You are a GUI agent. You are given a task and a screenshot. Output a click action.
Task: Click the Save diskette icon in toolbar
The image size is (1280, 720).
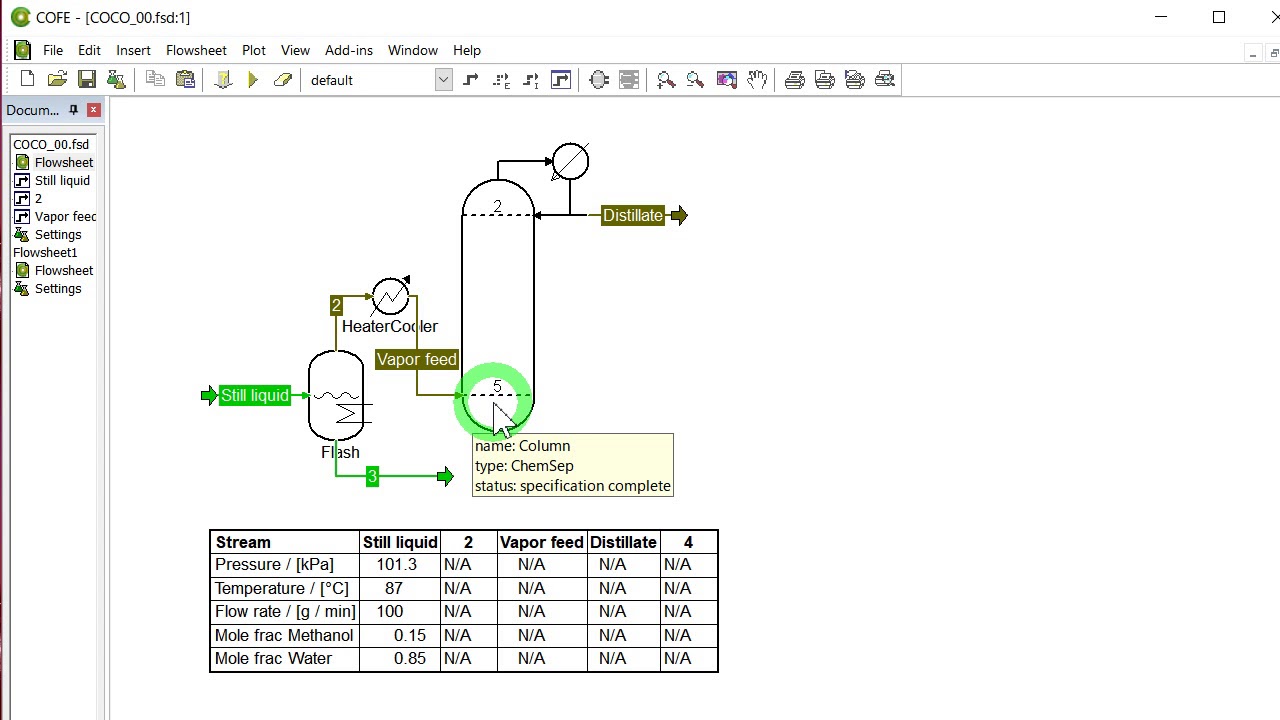87,80
